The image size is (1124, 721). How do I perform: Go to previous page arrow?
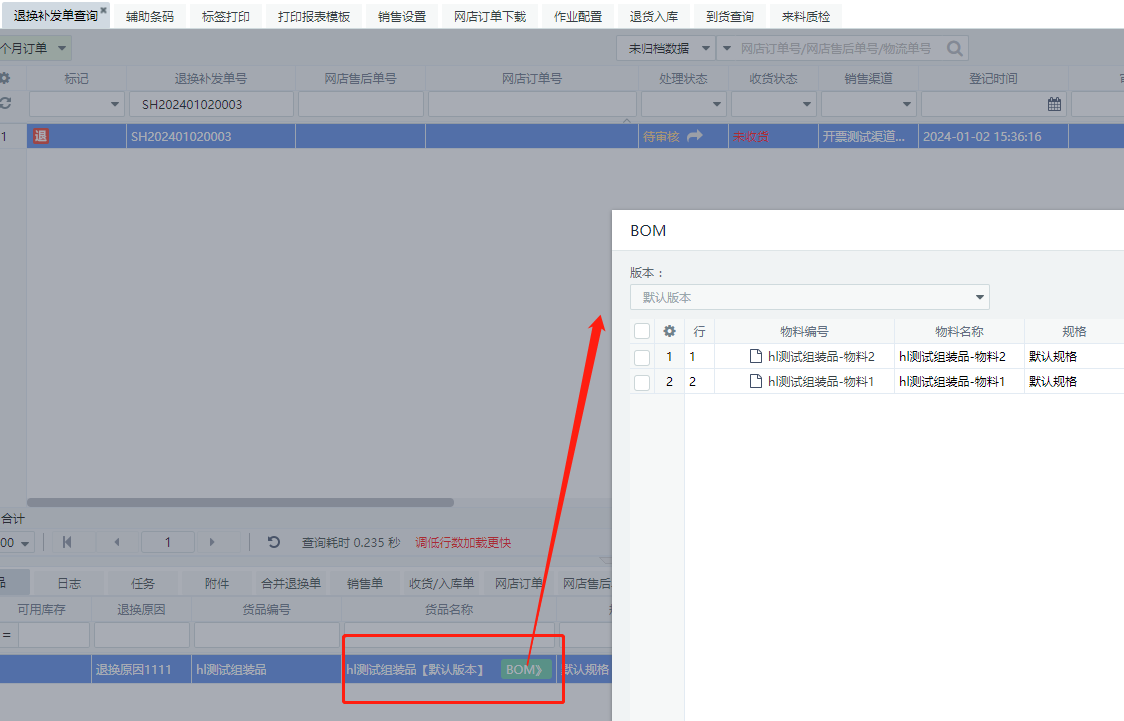point(117,542)
